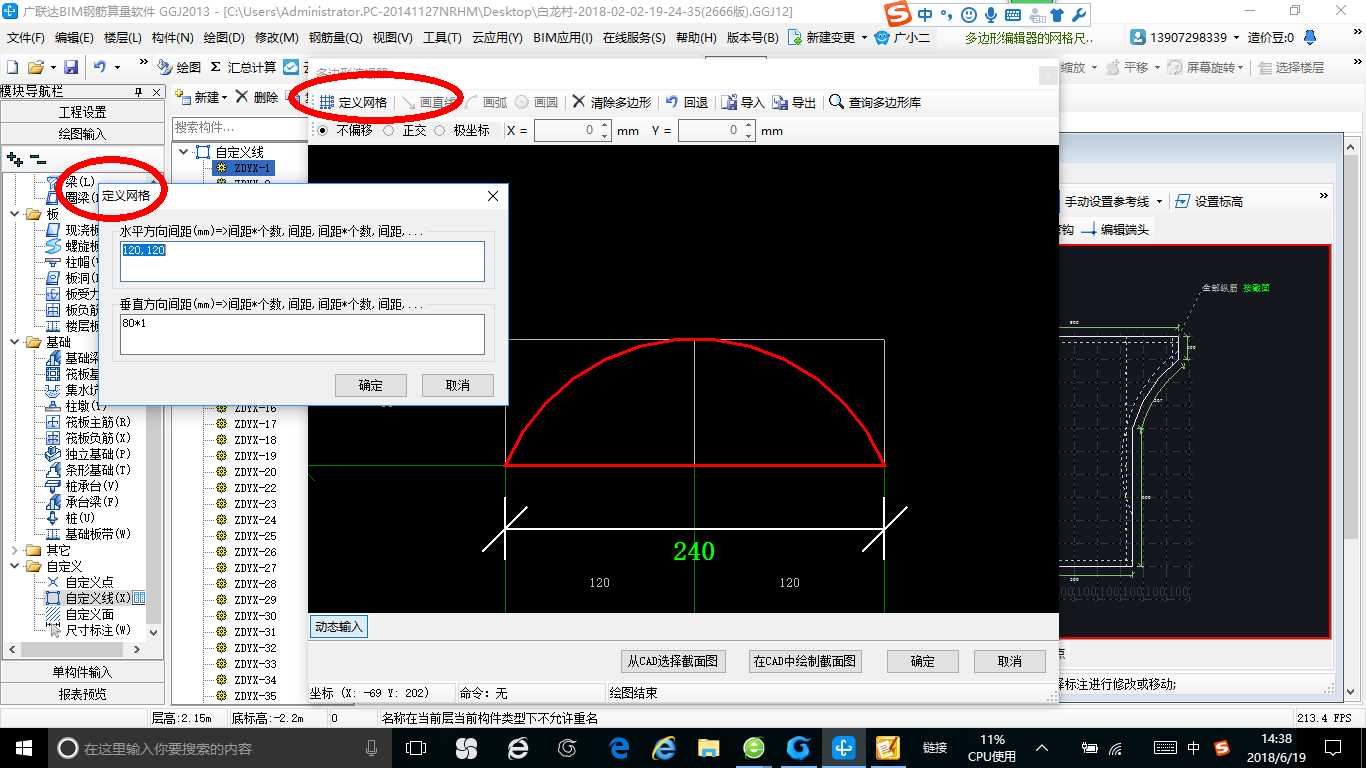This screenshot has width=1366, height=768.
Task: Open the 文件(F) menu
Action: 25,37
